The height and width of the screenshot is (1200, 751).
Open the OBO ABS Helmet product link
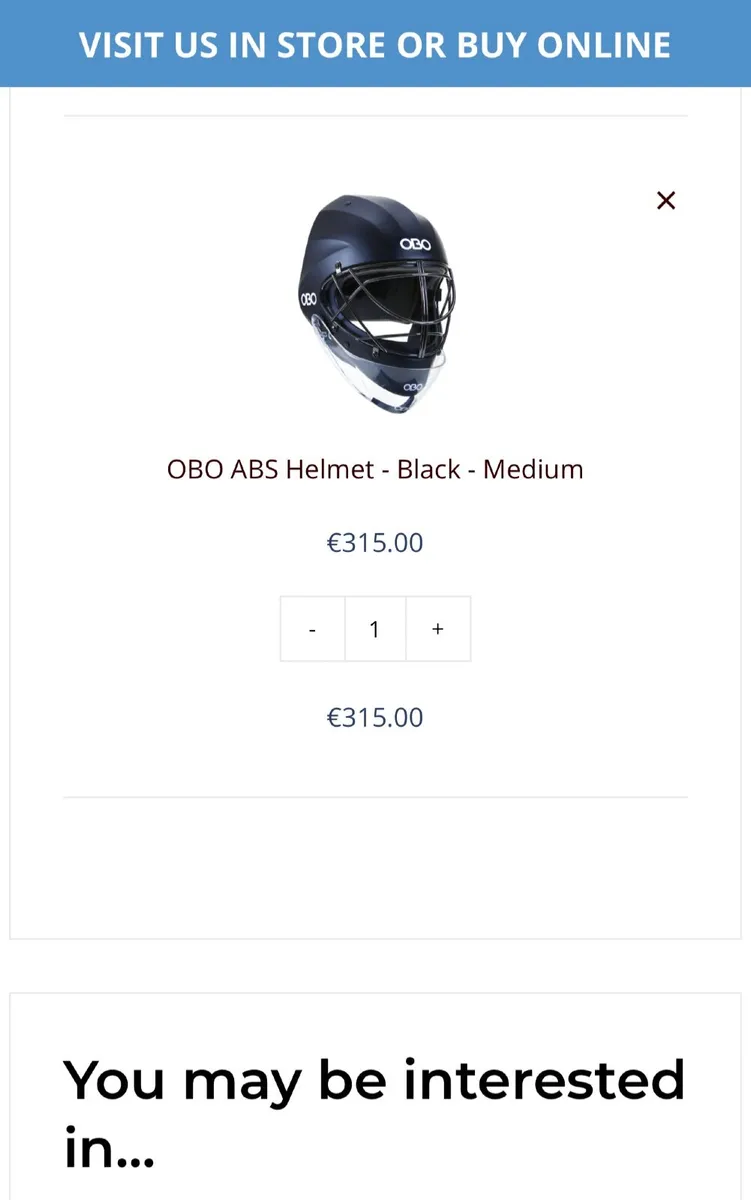click(x=375, y=469)
